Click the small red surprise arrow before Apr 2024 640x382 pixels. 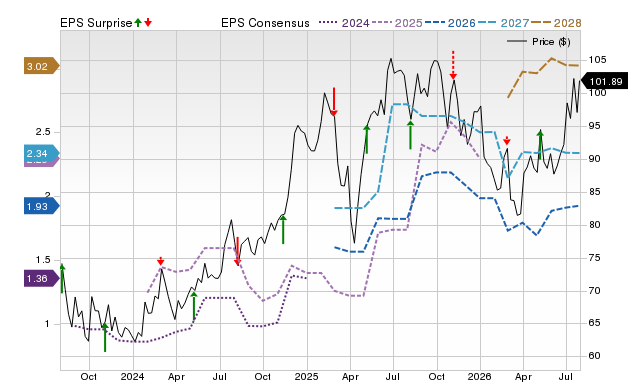160,261
